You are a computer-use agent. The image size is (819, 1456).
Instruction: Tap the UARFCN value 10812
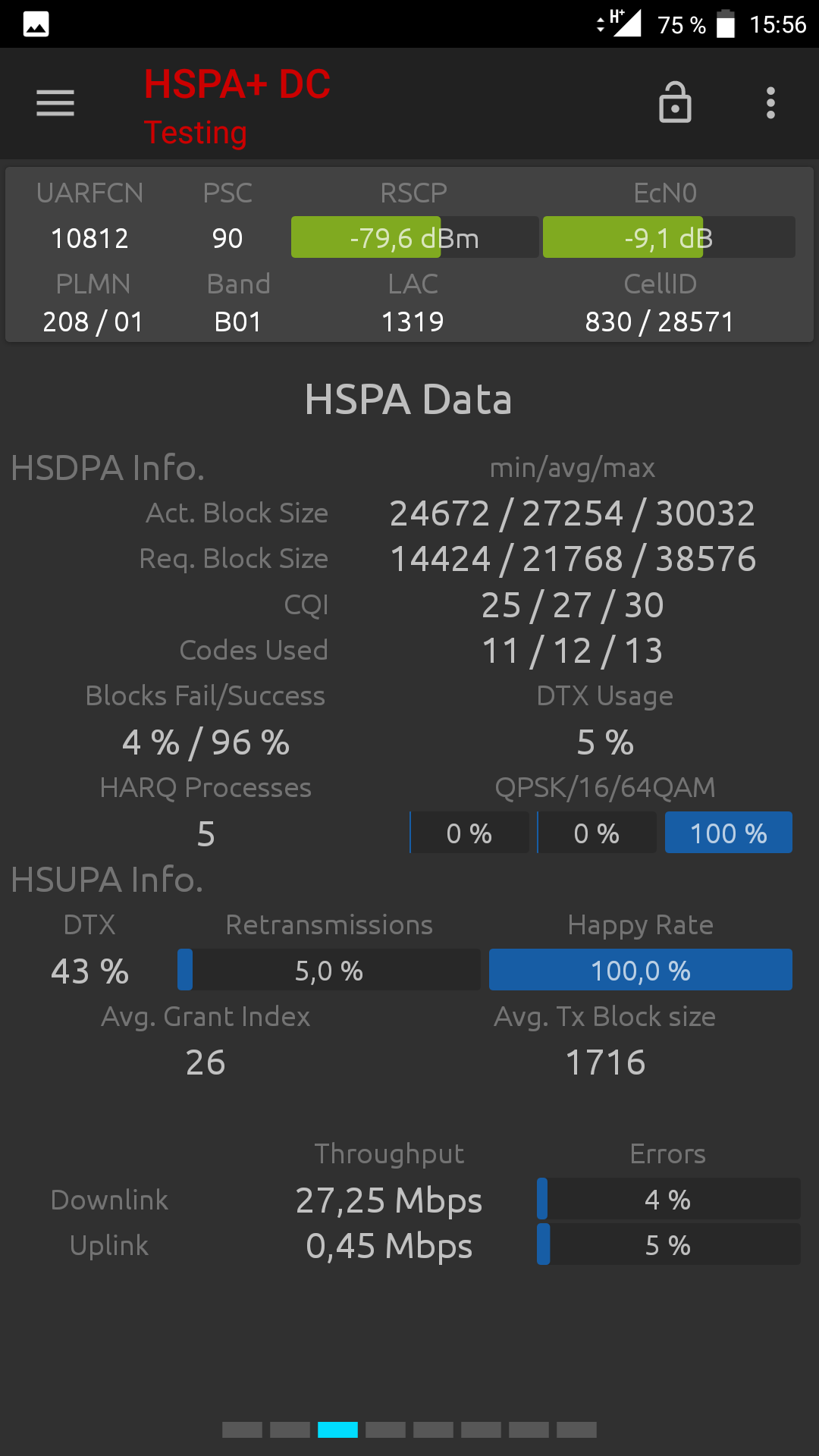pyautogui.click(x=89, y=239)
